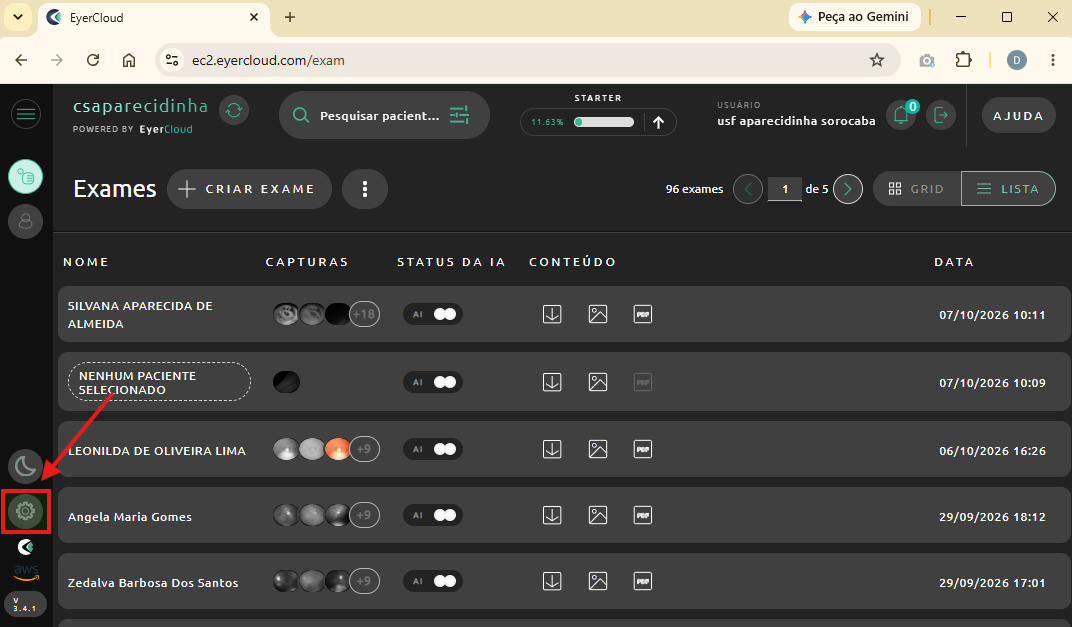Toggle AI status for Angela Maria Gomes
1072x627 pixels.
(433, 515)
